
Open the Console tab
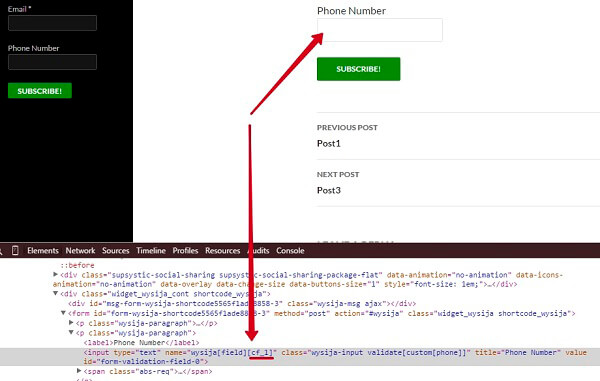point(290,251)
